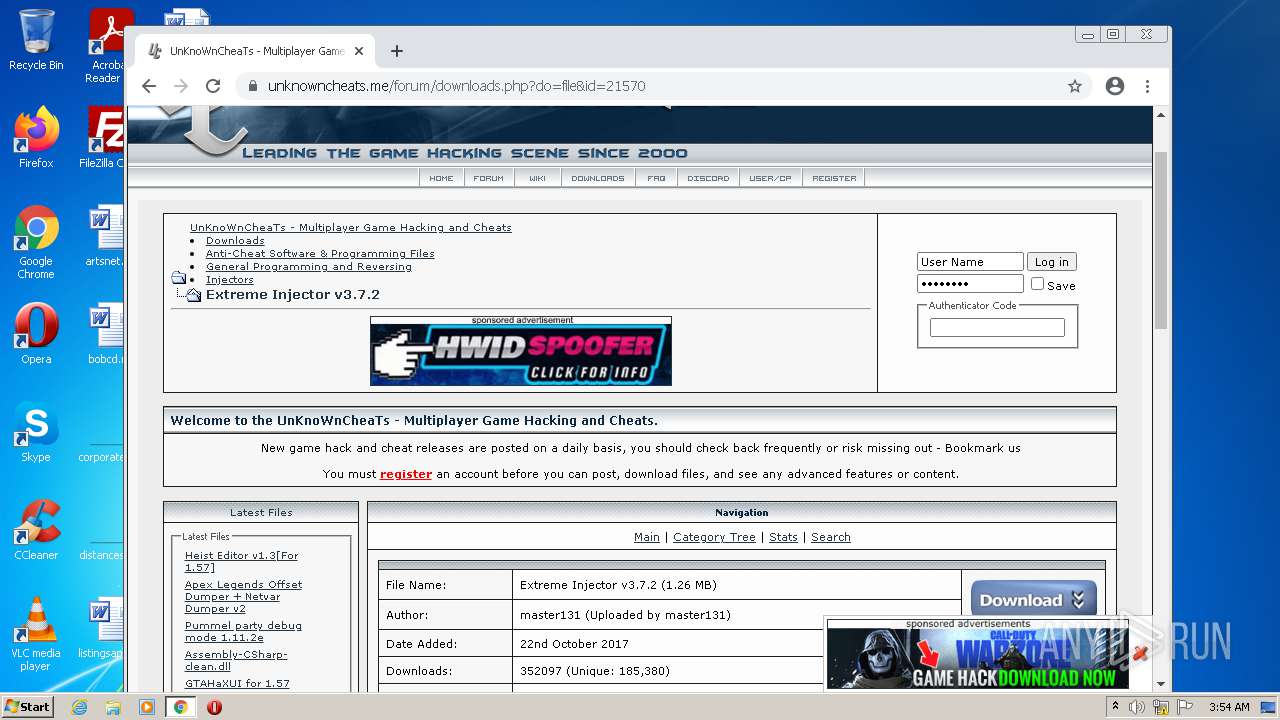Open Start menu

point(28,707)
